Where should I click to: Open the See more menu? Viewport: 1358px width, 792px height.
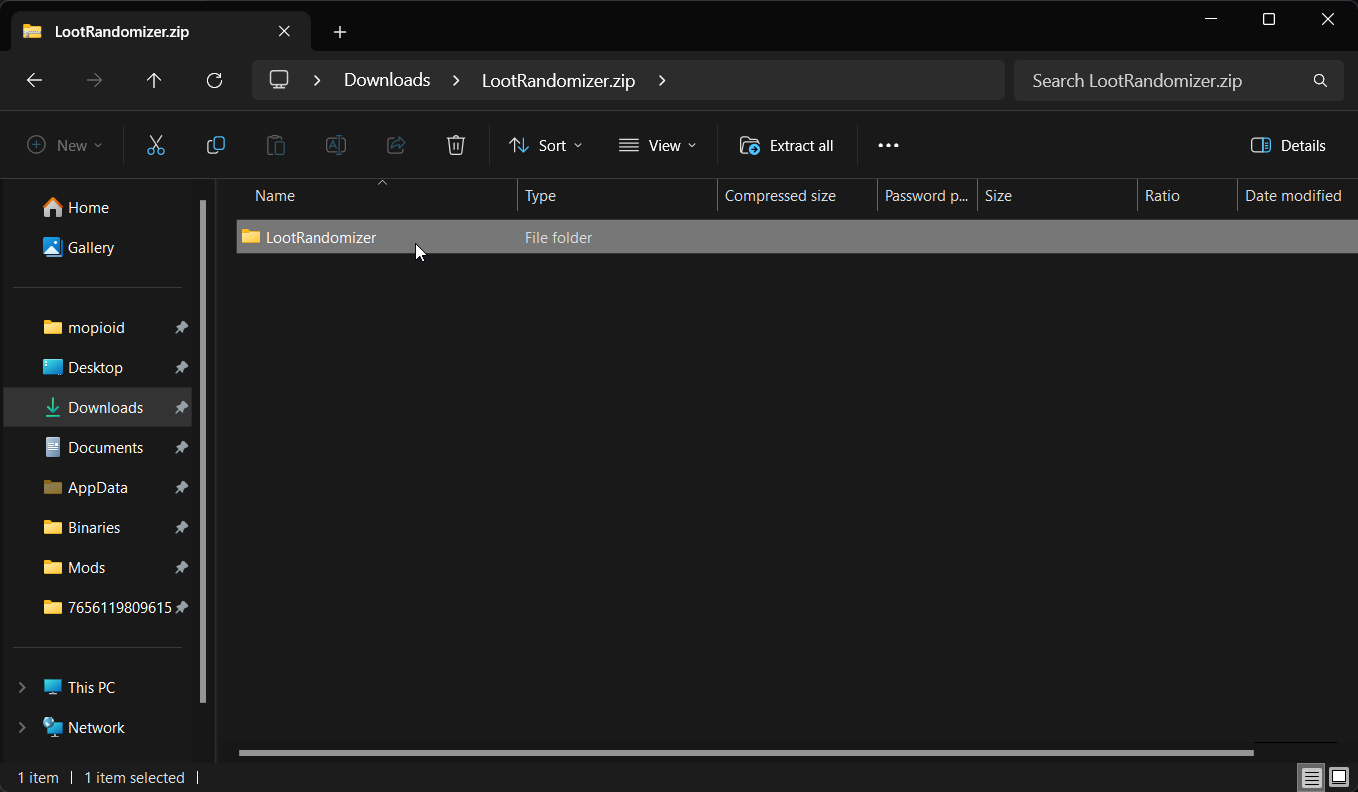pyautogui.click(x=888, y=145)
